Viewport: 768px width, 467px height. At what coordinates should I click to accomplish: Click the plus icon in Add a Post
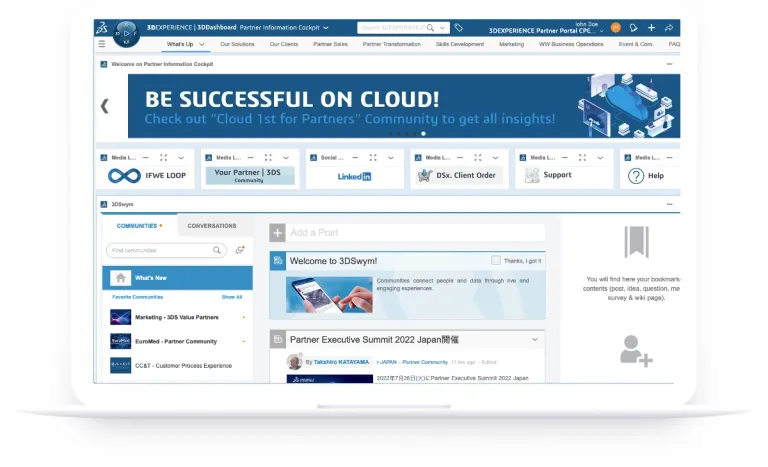click(278, 233)
